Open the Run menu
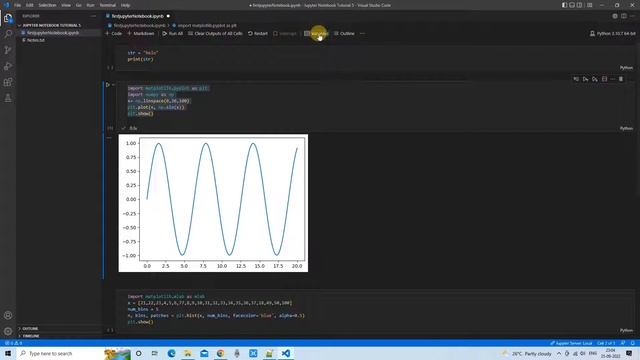Image resolution: width=640 pixels, height=360 pixels. pyautogui.click(x=91, y=5)
